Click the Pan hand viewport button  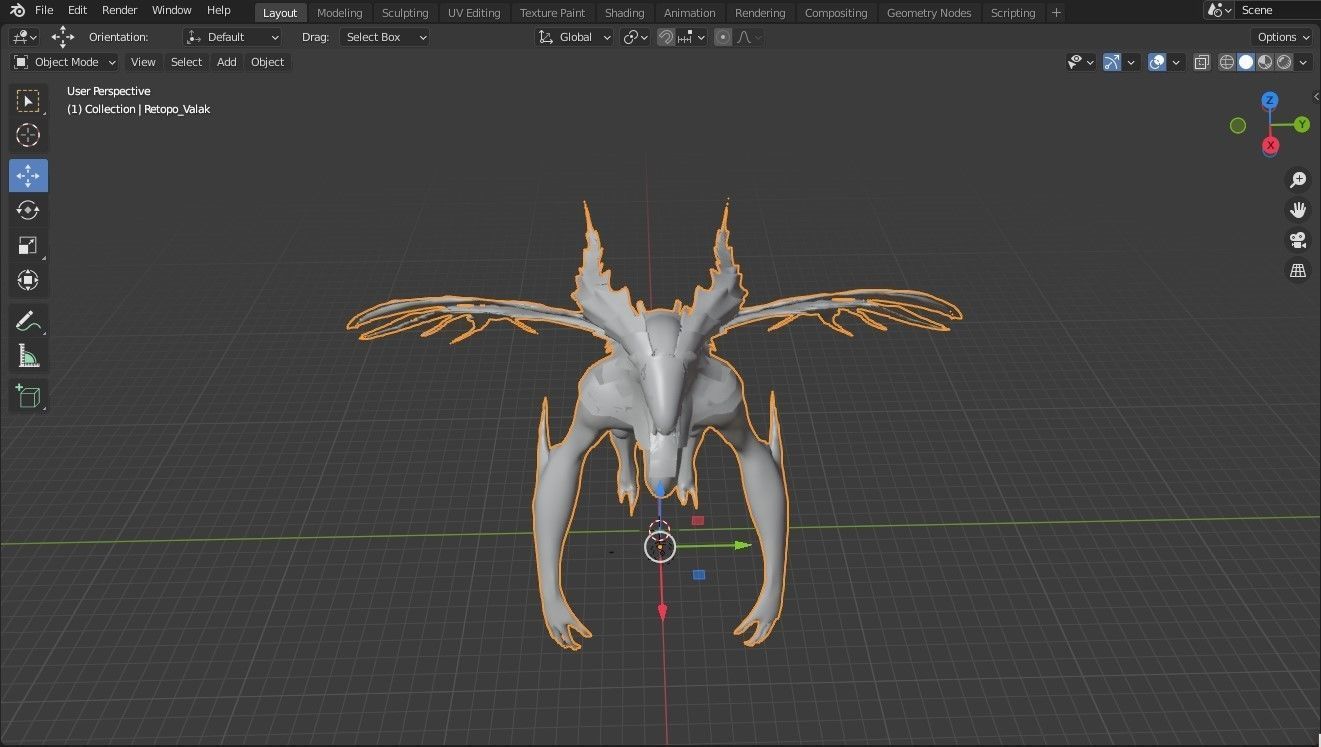[x=1298, y=210]
